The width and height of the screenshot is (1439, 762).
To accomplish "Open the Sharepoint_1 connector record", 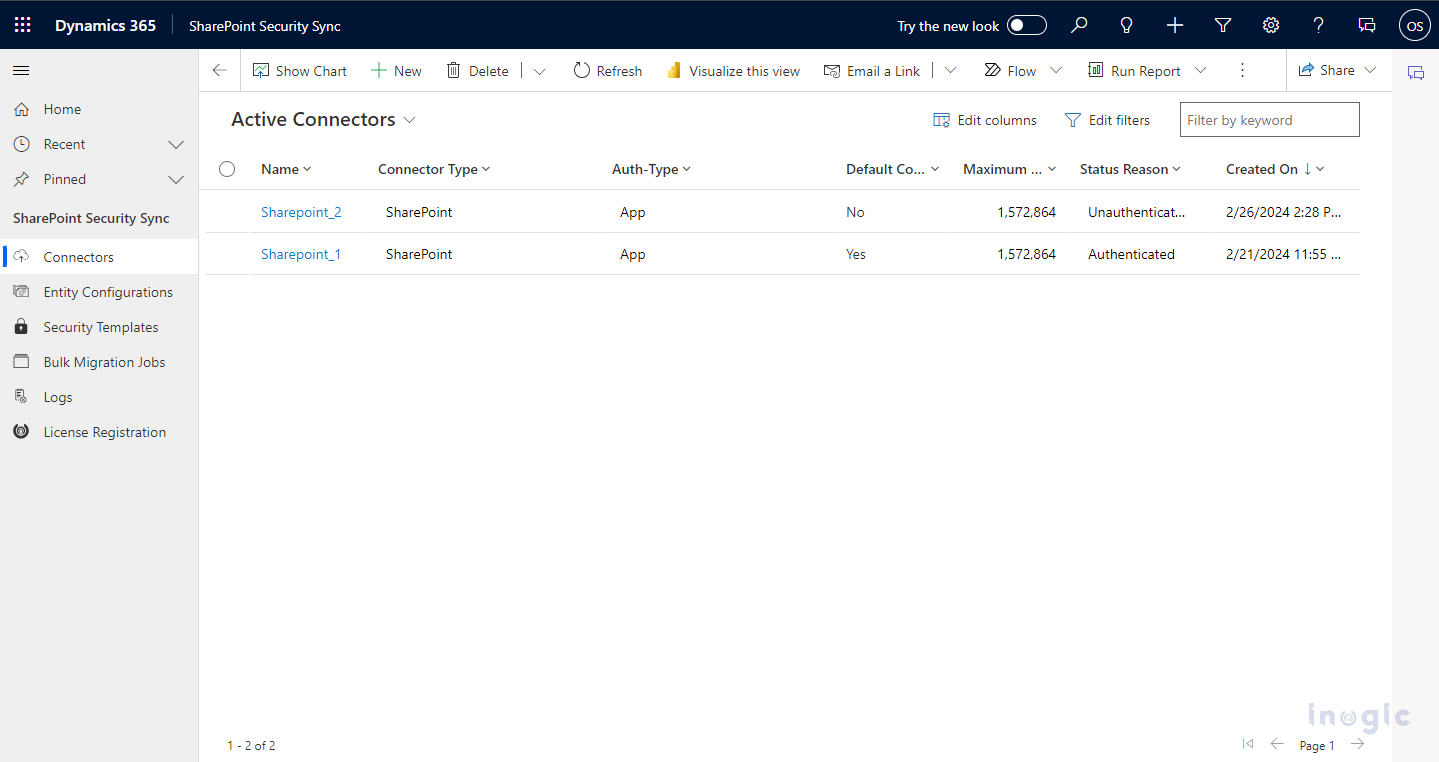I will pyautogui.click(x=301, y=254).
